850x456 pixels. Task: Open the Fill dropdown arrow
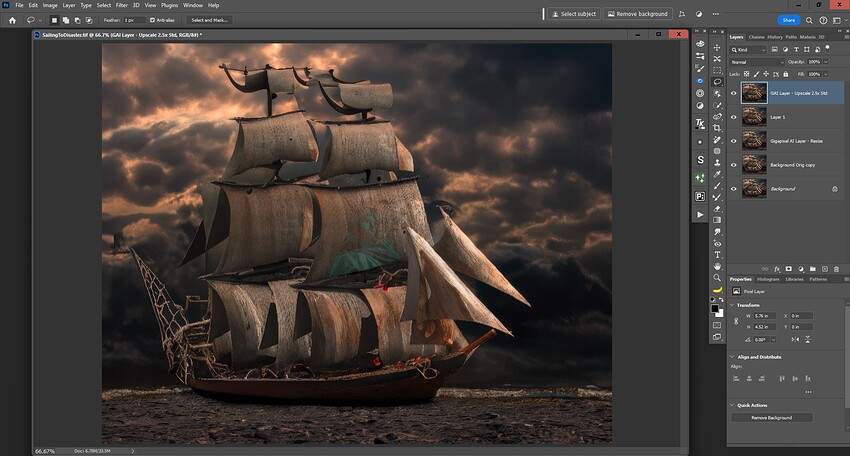click(x=826, y=74)
